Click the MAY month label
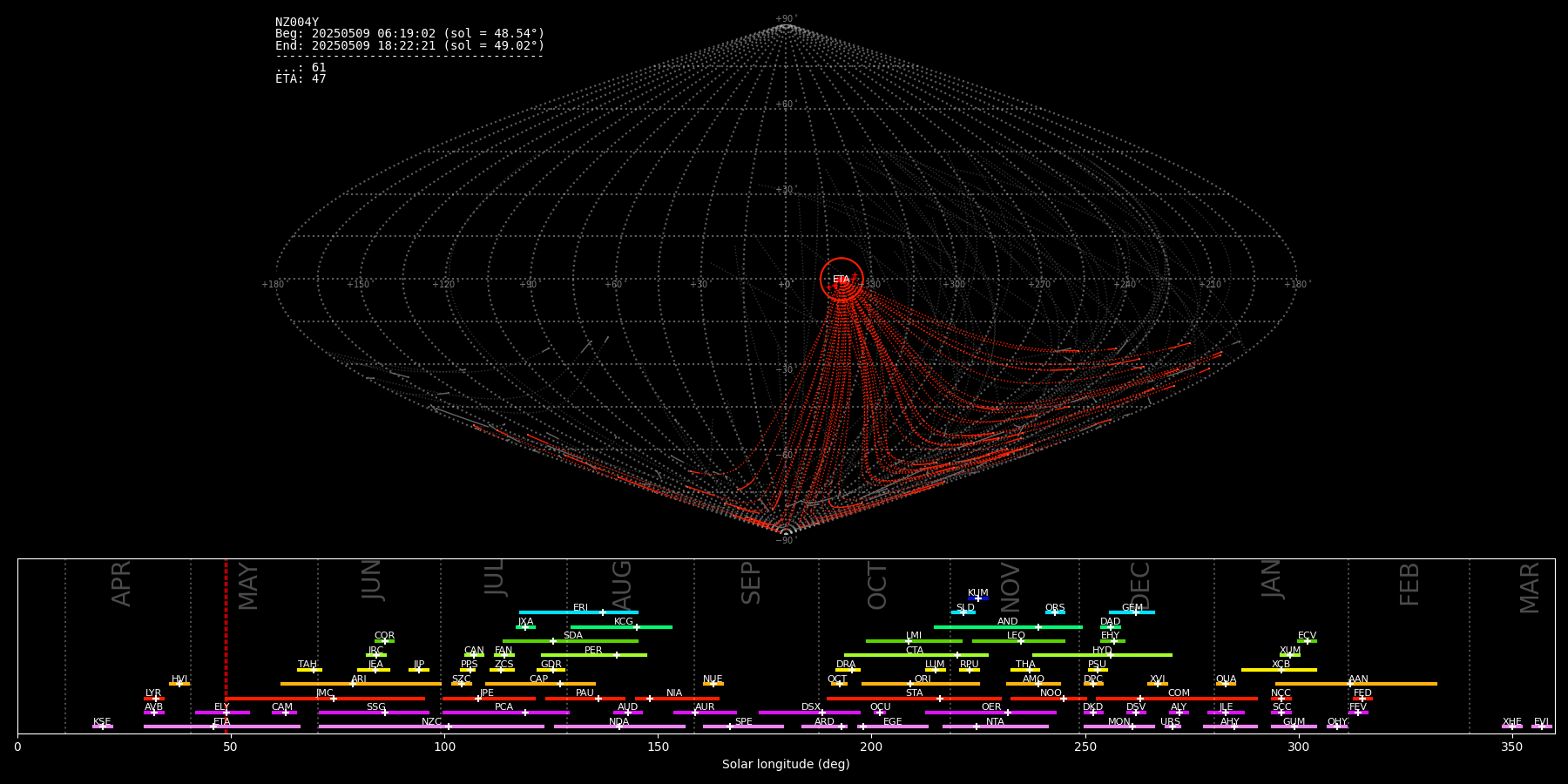The width and height of the screenshot is (1568, 784). [x=248, y=585]
